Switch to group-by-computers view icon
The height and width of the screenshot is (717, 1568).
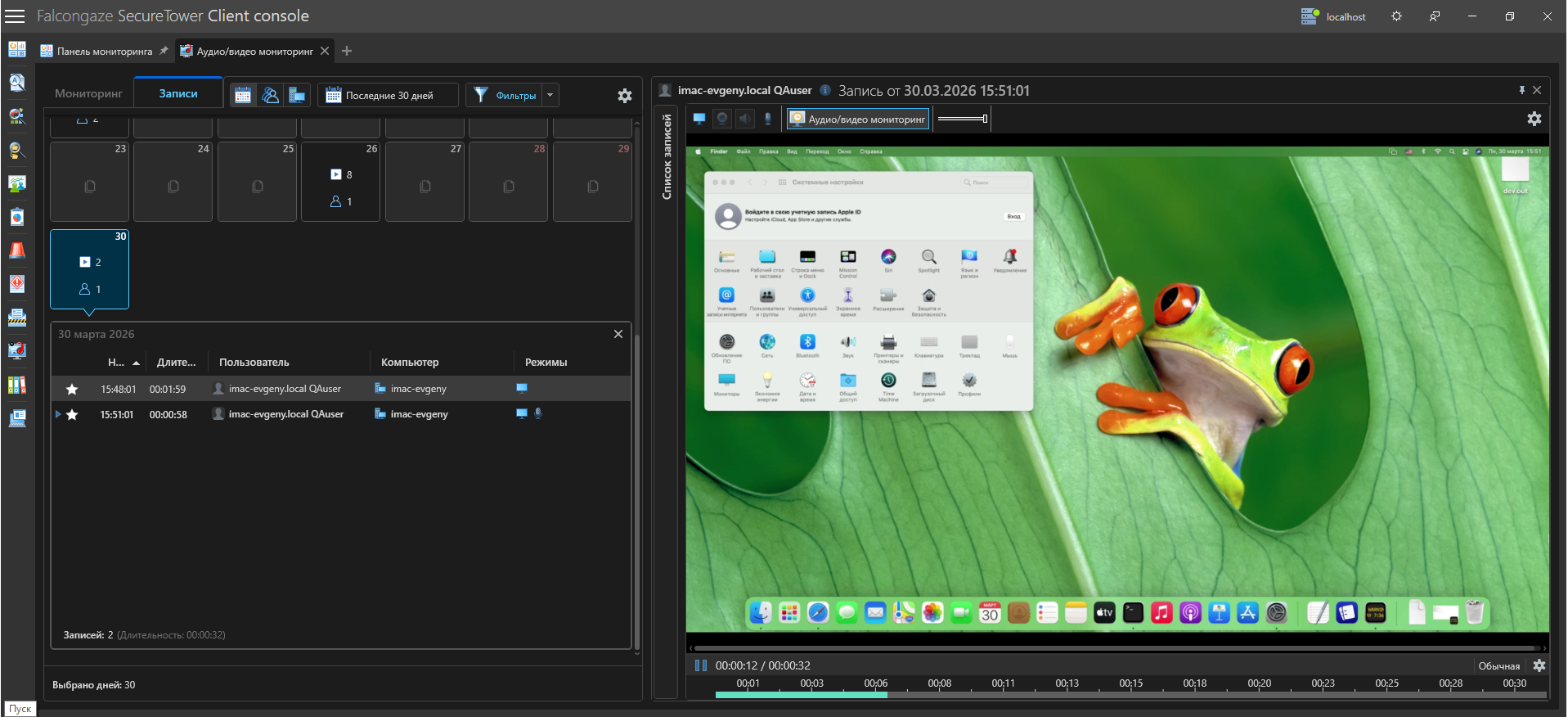[297, 95]
